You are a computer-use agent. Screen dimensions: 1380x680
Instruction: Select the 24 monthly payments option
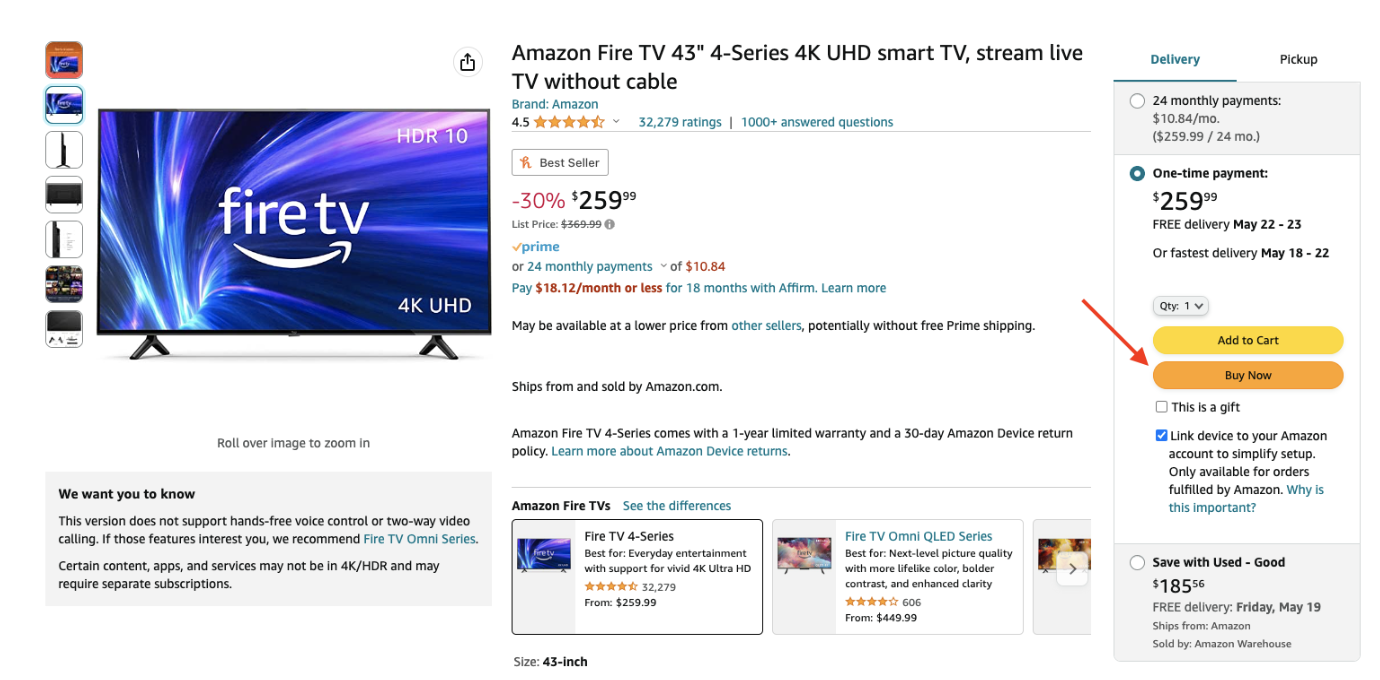(x=1137, y=101)
